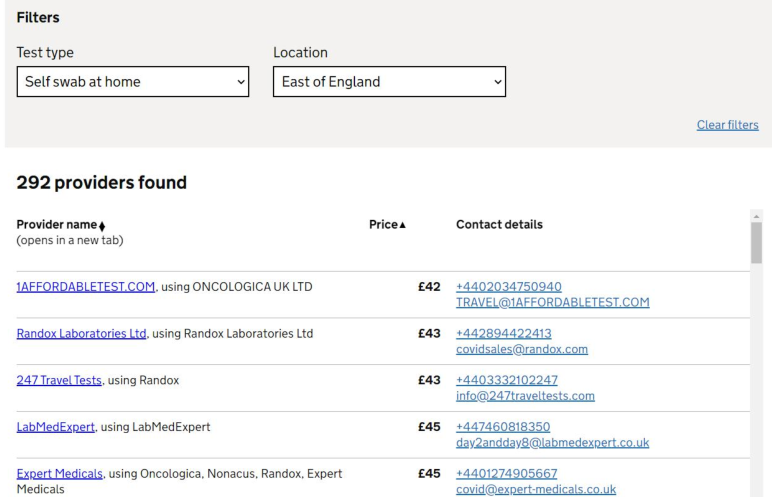
Task: Open 1AFFORDABLETEST.COM provider link
Action: click(85, 287)
